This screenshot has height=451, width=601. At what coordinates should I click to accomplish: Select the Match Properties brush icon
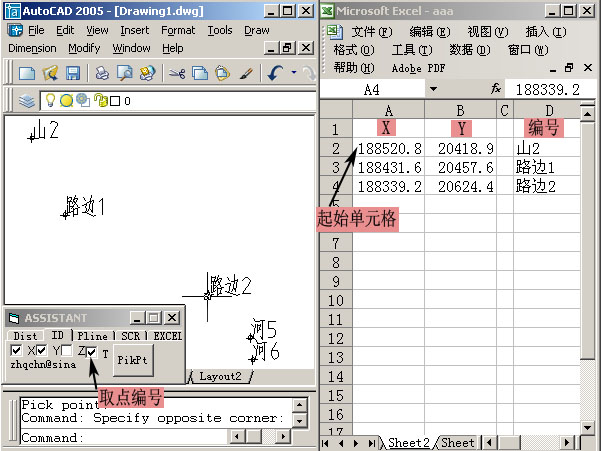[245, 73]
